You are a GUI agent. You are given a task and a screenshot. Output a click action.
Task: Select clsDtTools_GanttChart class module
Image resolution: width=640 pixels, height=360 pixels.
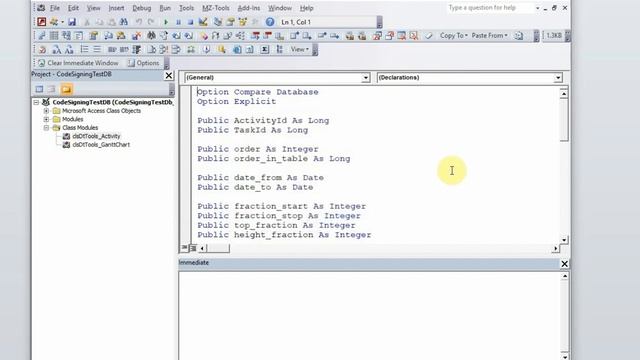click(101, 144)
